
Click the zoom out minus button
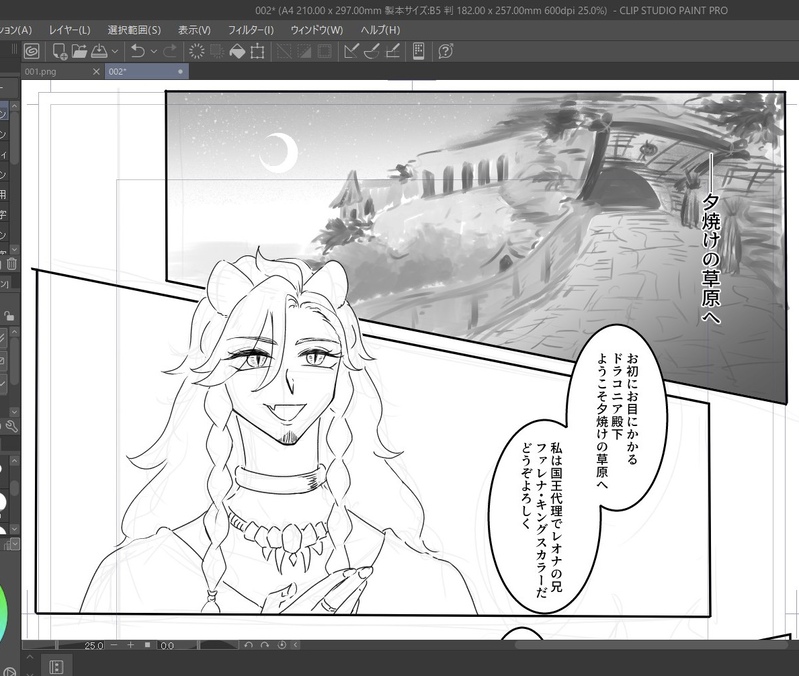click(114, 645)
